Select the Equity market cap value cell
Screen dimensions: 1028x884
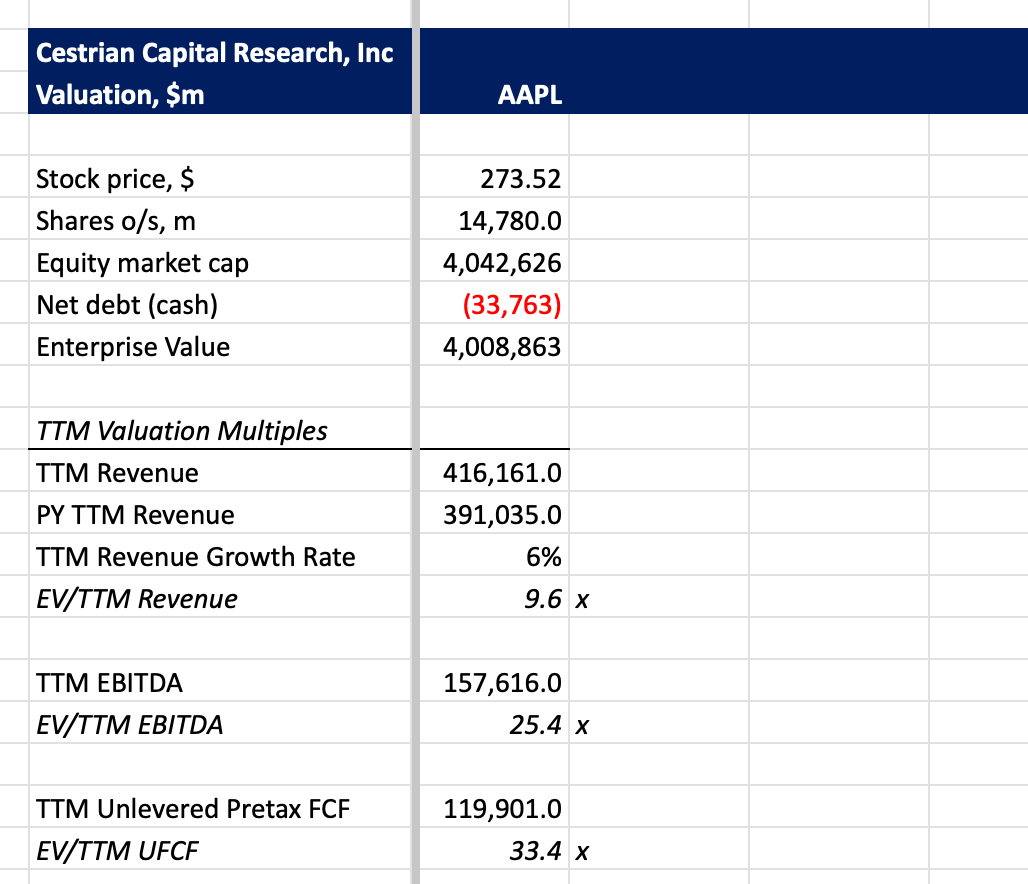(x=502, y=263)
